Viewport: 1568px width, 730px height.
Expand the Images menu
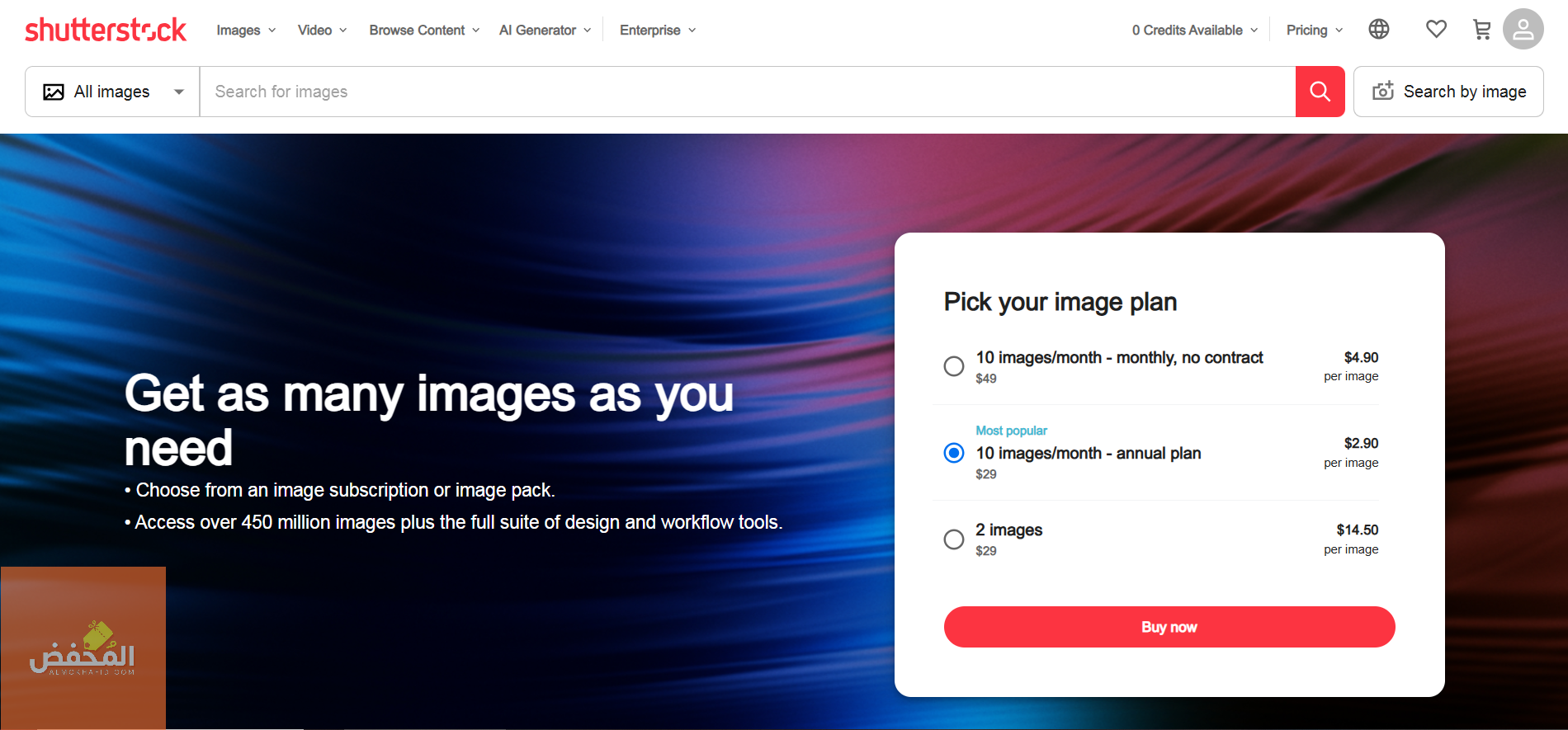tap(246, 31)
